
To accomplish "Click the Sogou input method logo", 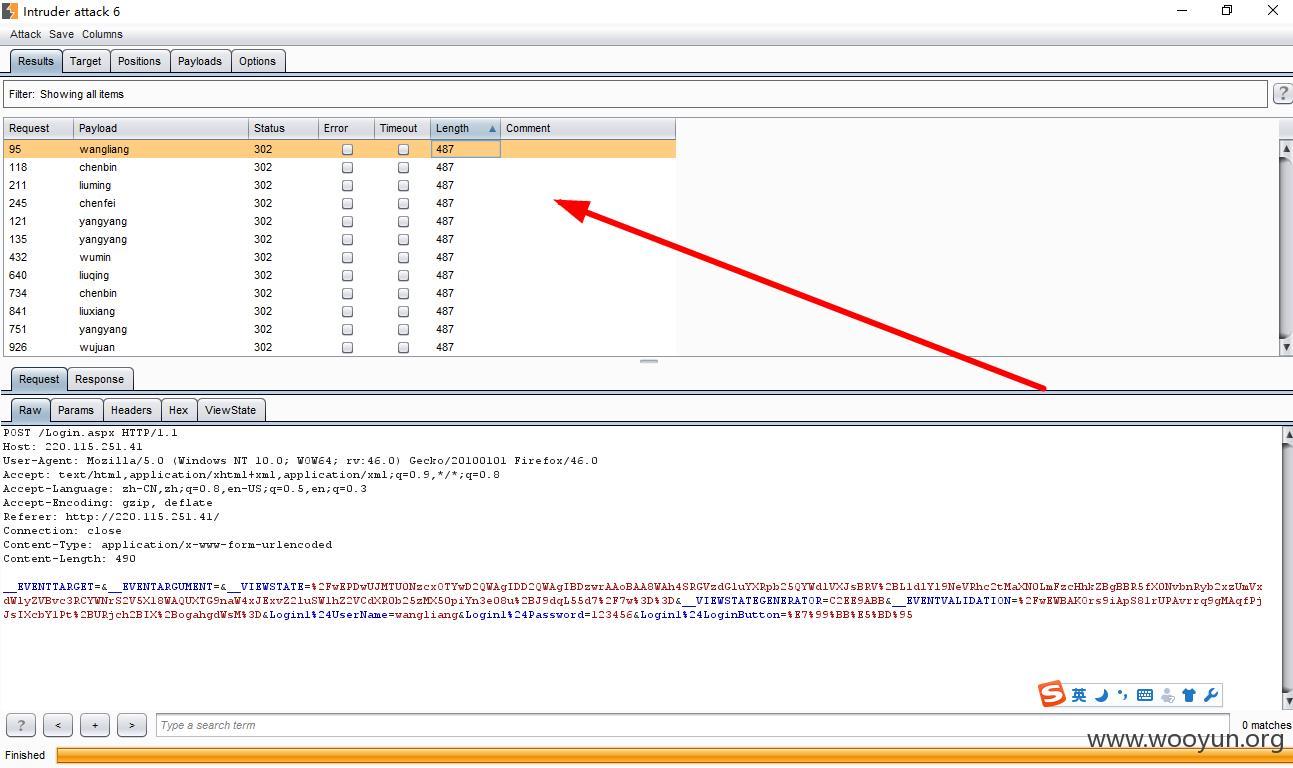I will 1051,694.
